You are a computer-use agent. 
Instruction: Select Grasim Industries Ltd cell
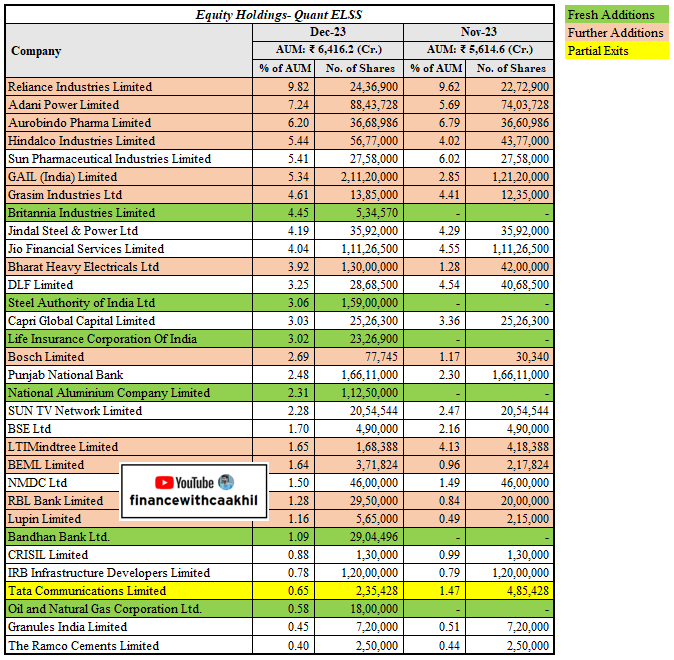coord(129,195)
